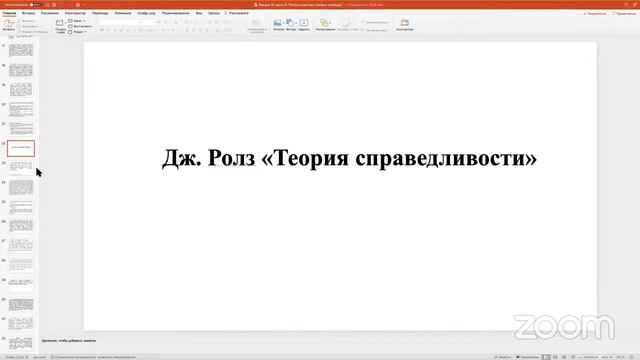Open the slide Layout dropdown

point(77,20)
